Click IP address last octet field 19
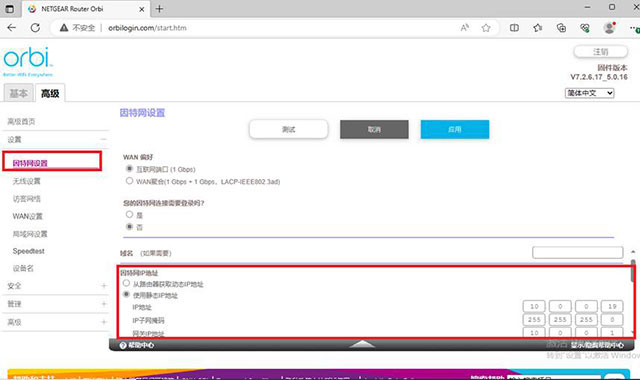 pos(612,306)
